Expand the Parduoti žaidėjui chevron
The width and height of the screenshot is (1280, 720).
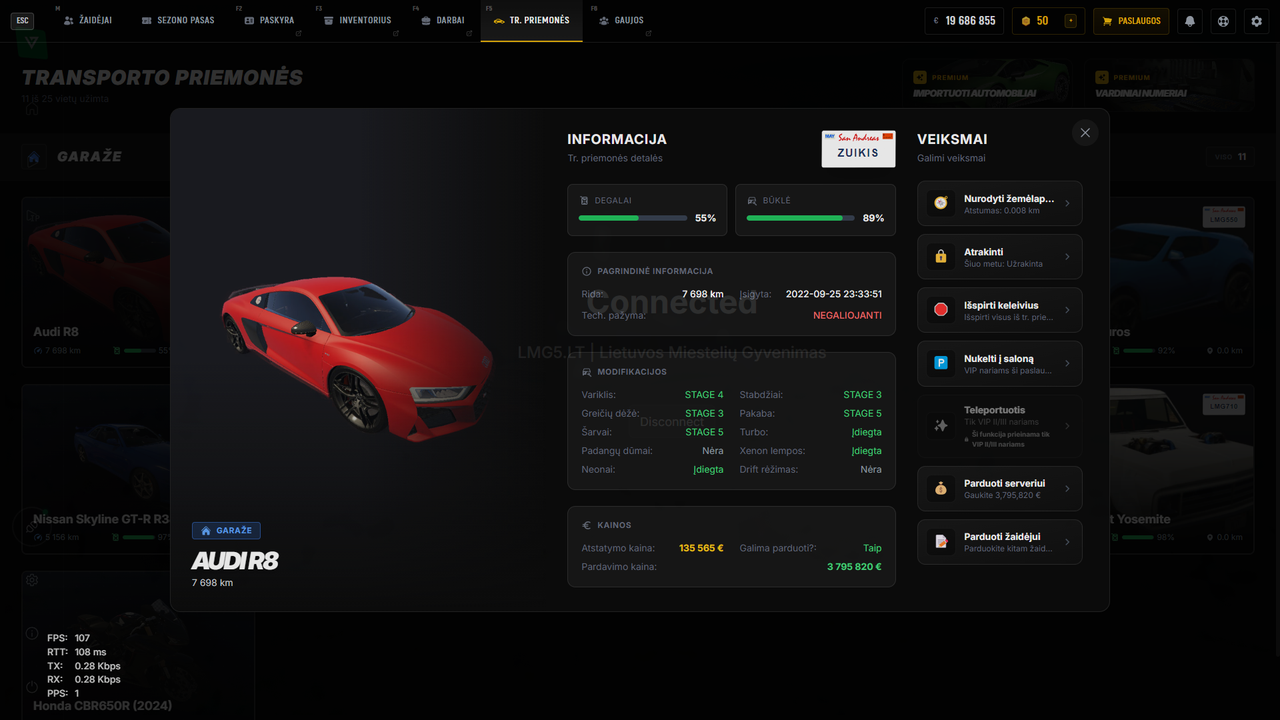point(1067,542)
